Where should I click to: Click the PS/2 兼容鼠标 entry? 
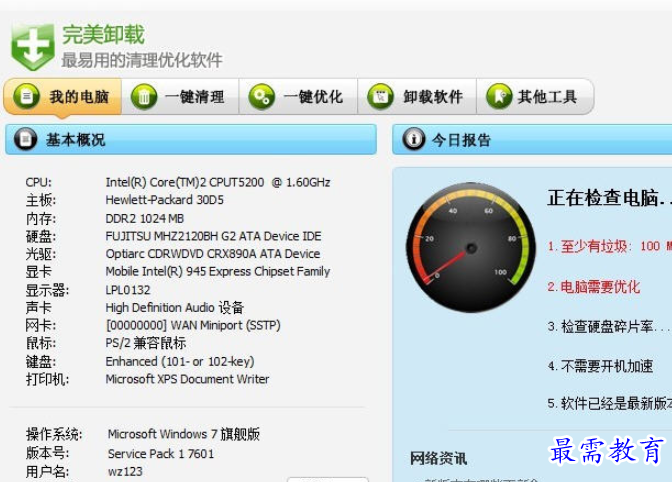coord(146,343)
